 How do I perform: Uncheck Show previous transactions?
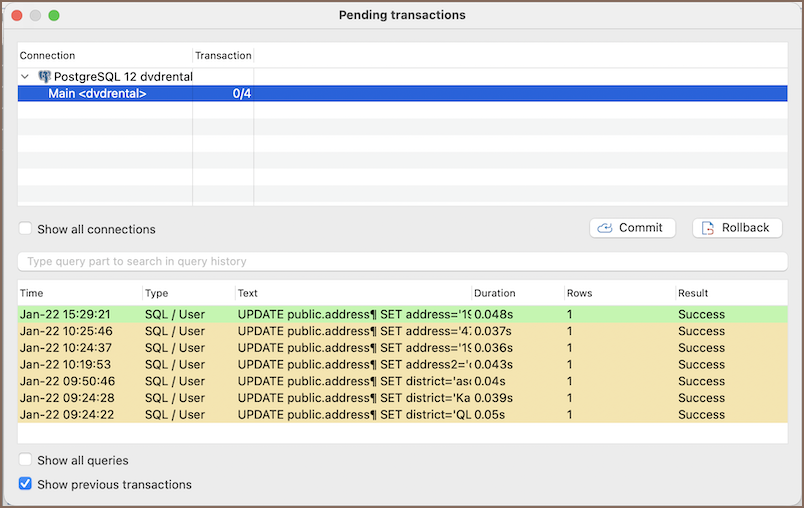click(26, 485)
